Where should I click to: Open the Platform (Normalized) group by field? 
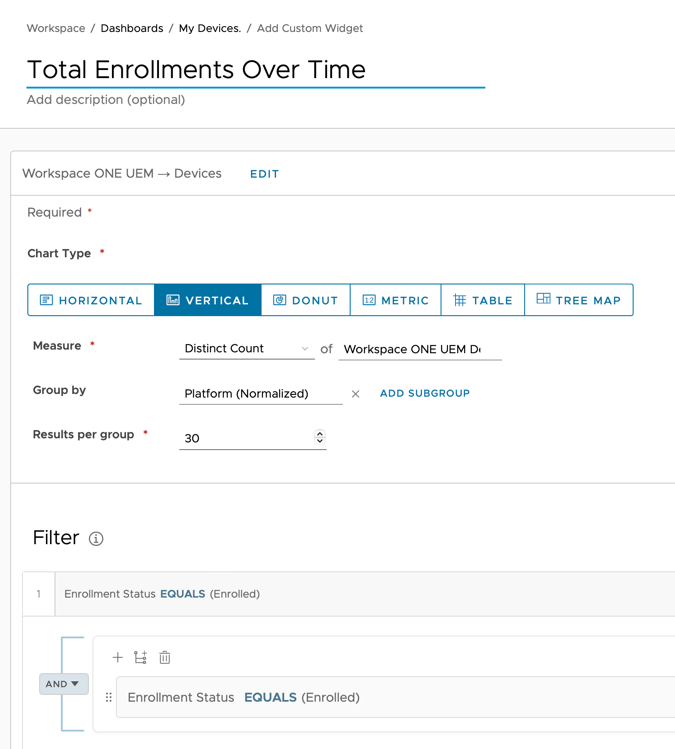(x=260, y=394)
